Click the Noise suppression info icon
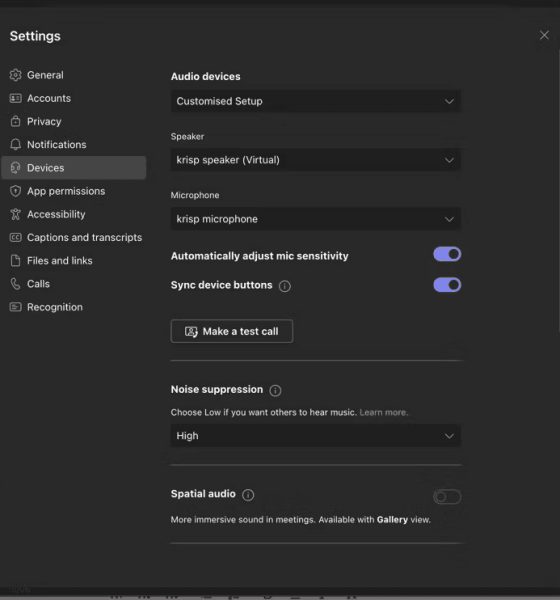This screenshot has width=560, height=600. click(275, 390)
